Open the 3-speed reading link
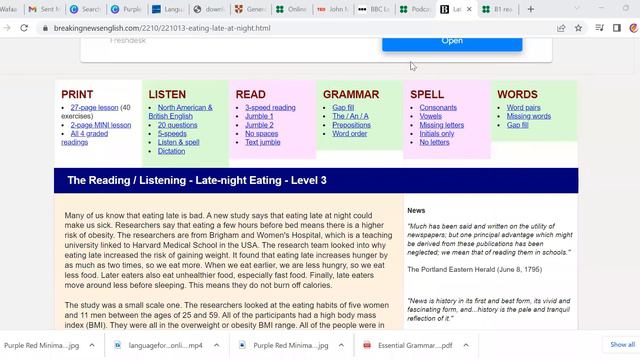This screenshot has width=640, height=360. pos(270,108)
